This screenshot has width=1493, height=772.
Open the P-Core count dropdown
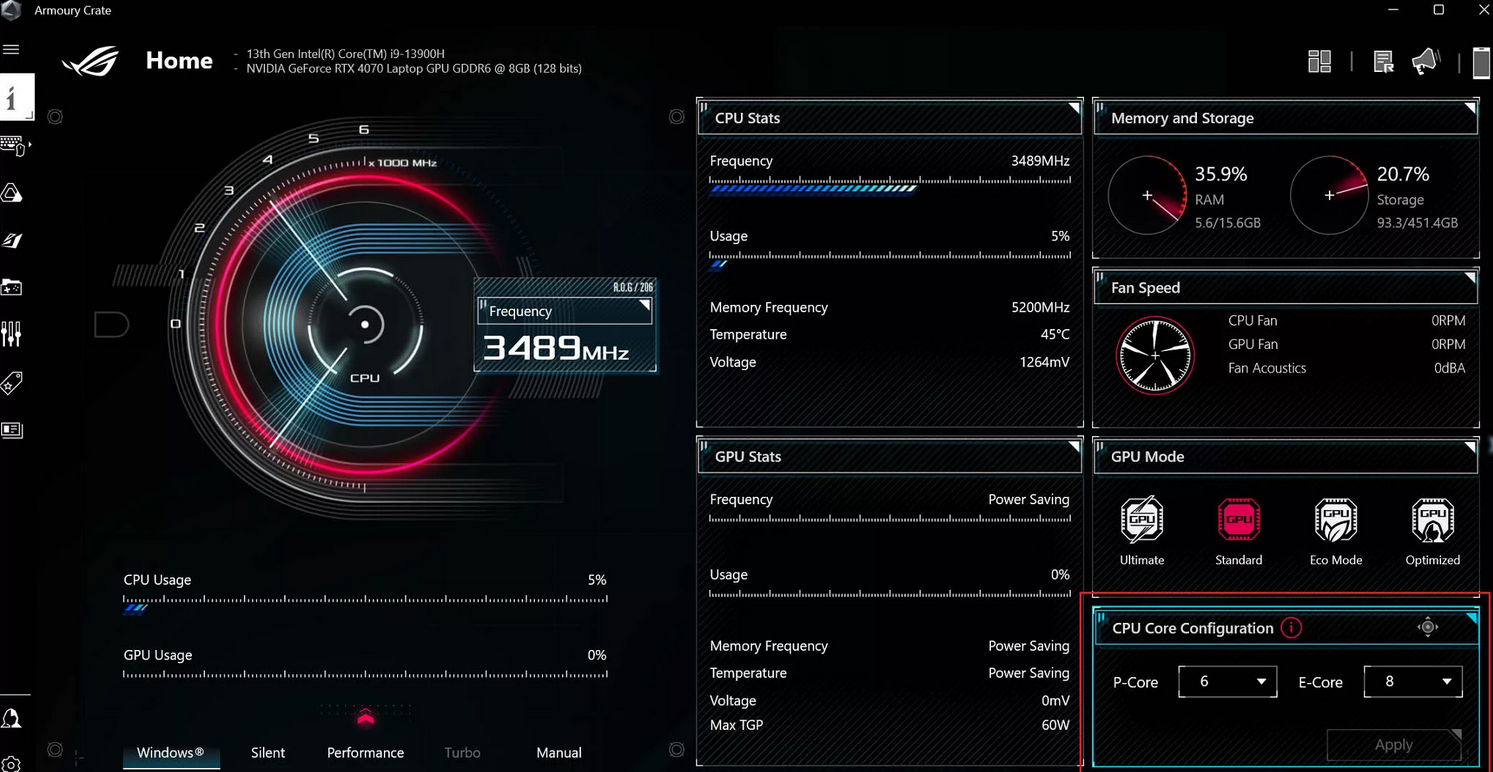1227,681
